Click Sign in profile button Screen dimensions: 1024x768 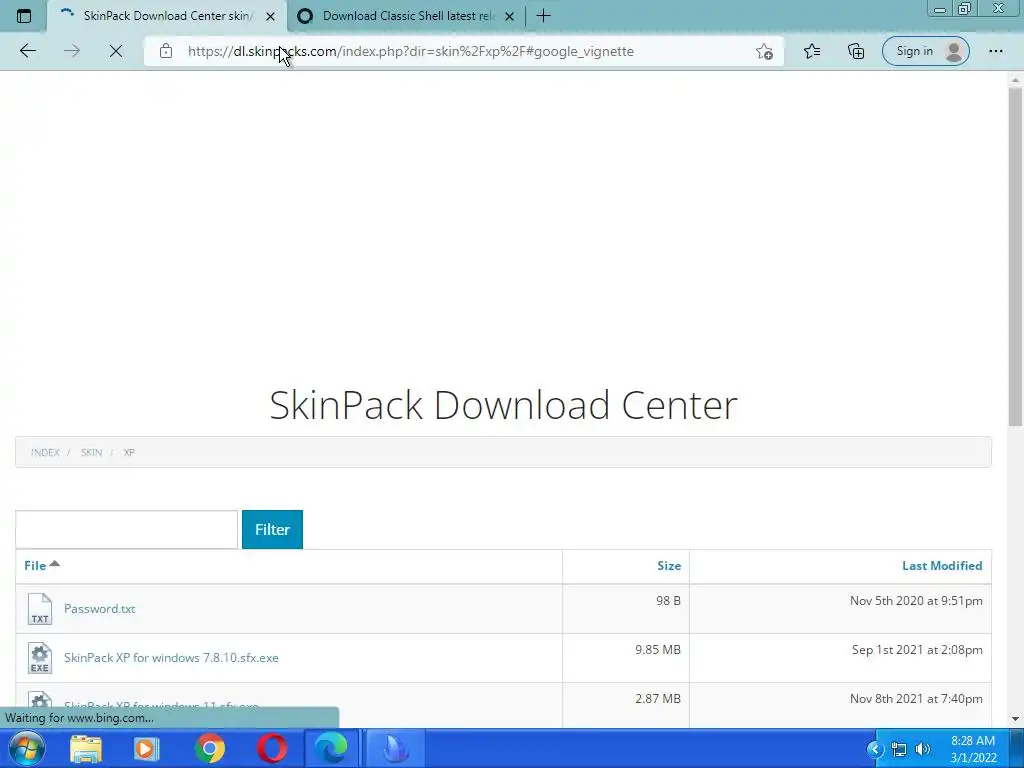point(925,51)
